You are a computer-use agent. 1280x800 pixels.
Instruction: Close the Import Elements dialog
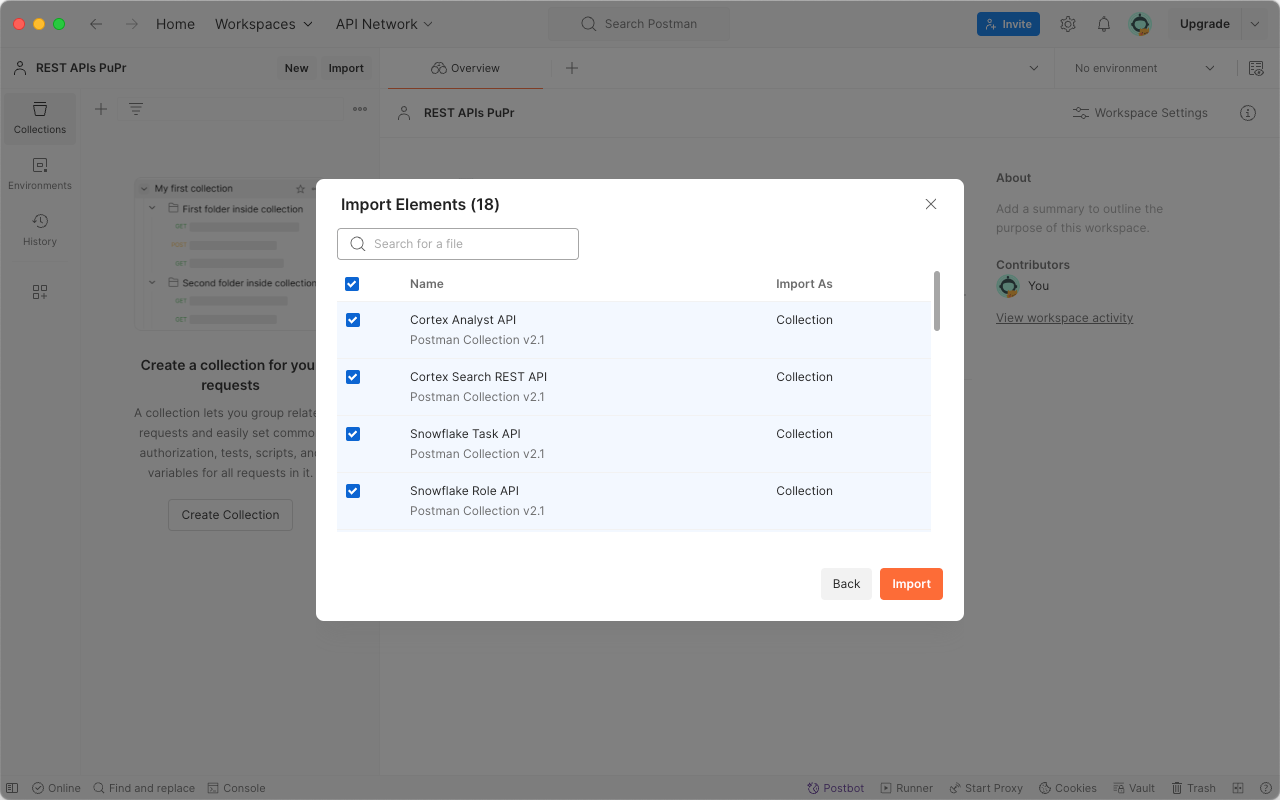coord(931,204)
